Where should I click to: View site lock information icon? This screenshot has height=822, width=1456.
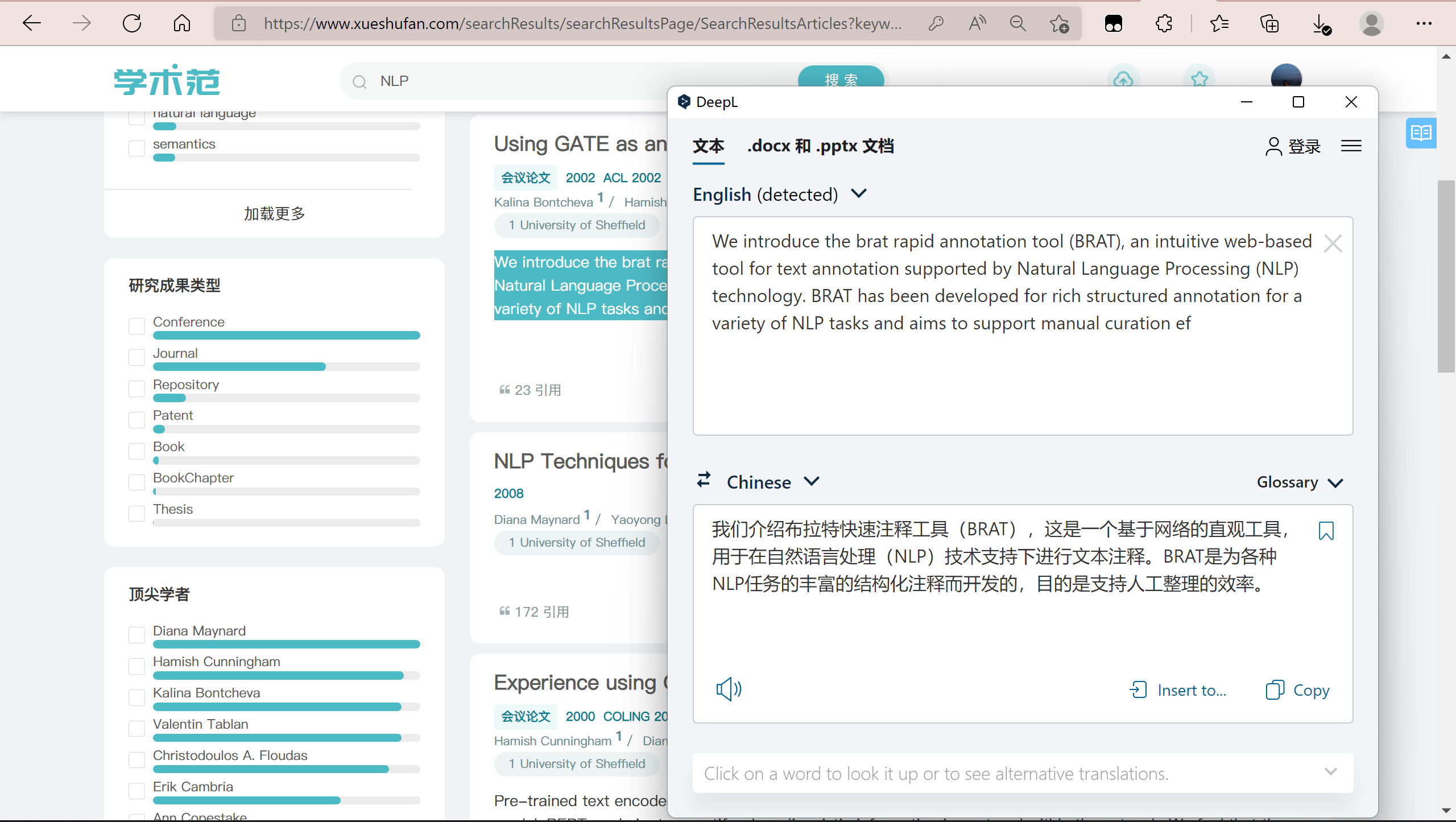[x=239, y=23]
